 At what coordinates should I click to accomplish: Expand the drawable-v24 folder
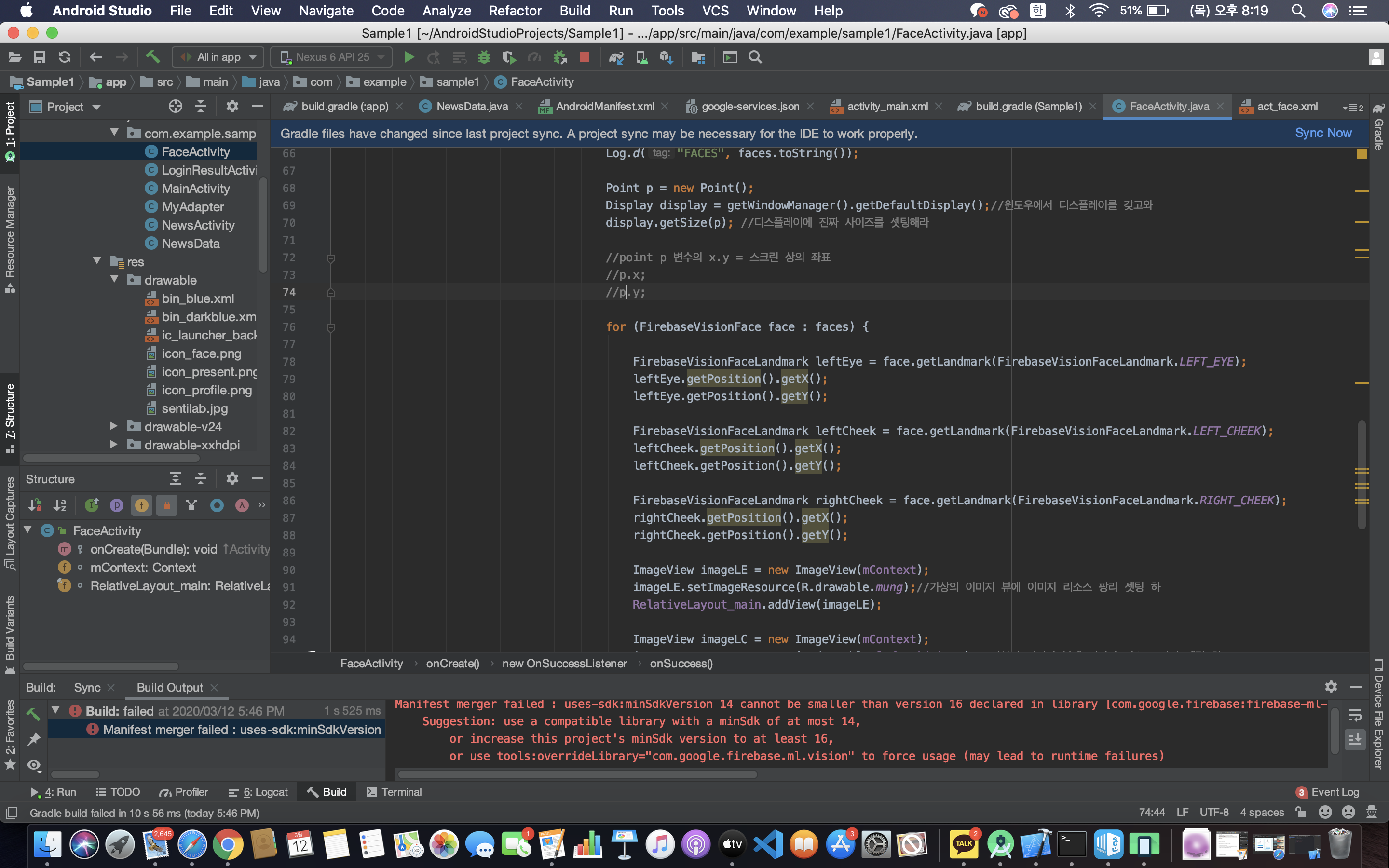(x=114, y=427)
